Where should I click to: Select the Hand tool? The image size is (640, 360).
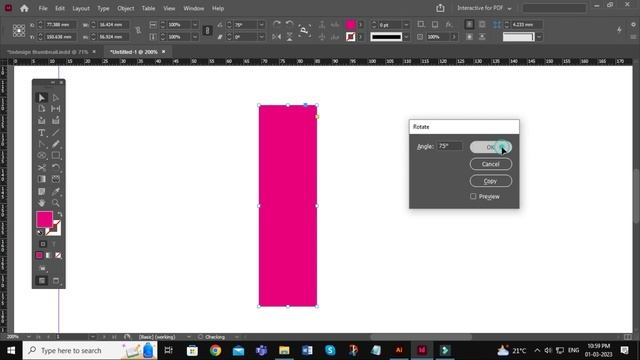pos(42,203)
